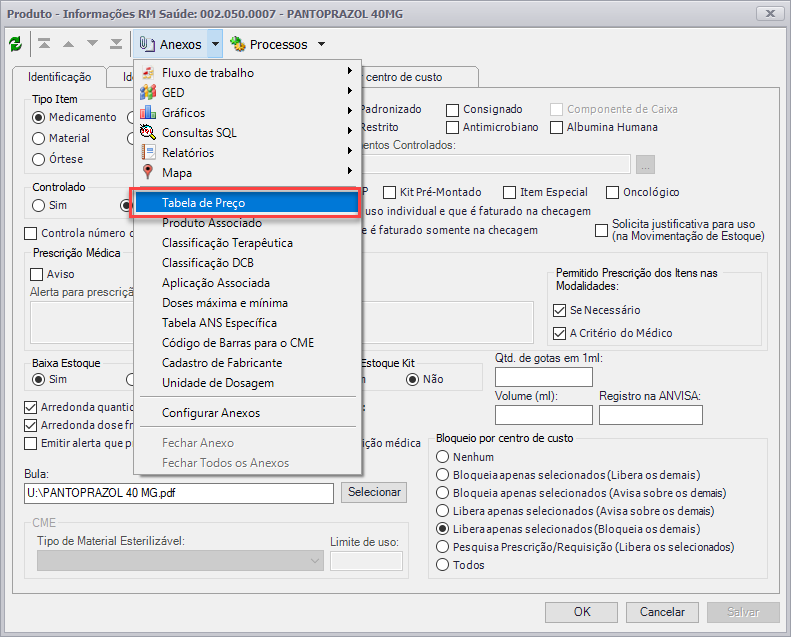Viewport: 791px width, 637px height.
Task: Check the Kit Pré-Montado checkbox
Action: click(x=389, y=192)
